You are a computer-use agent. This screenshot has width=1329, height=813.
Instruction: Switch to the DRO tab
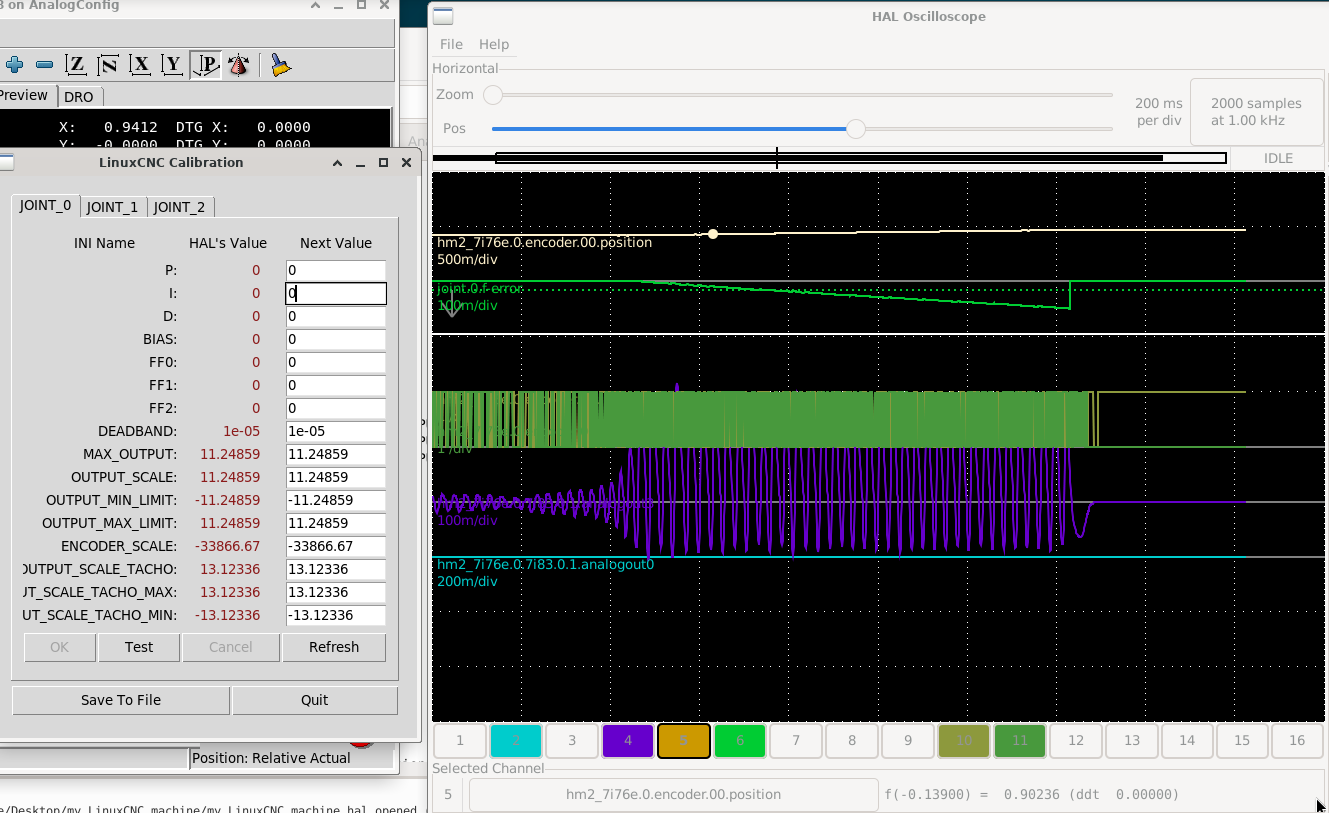[x=78, y=97]
